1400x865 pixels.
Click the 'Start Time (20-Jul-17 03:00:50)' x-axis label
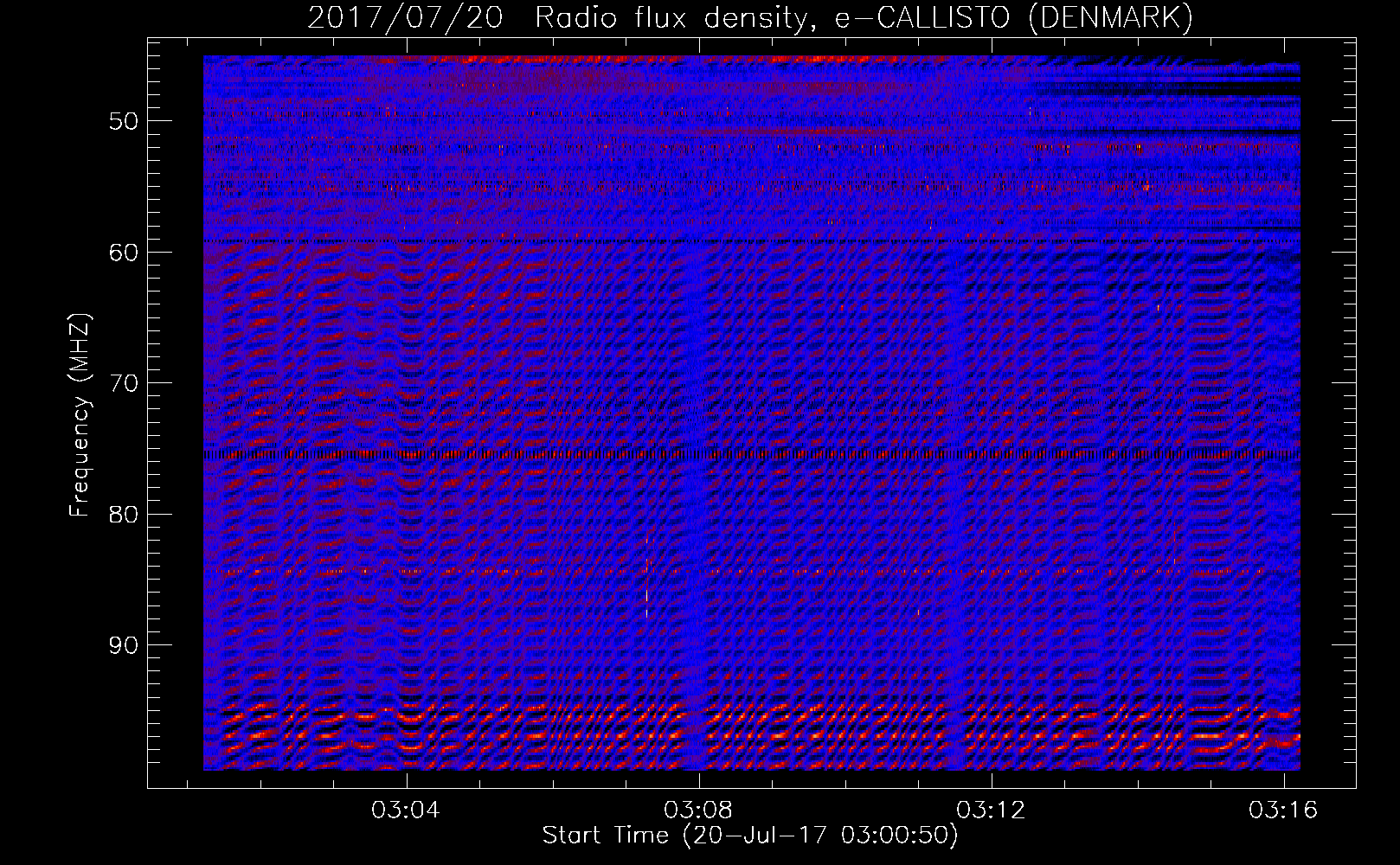750,836
